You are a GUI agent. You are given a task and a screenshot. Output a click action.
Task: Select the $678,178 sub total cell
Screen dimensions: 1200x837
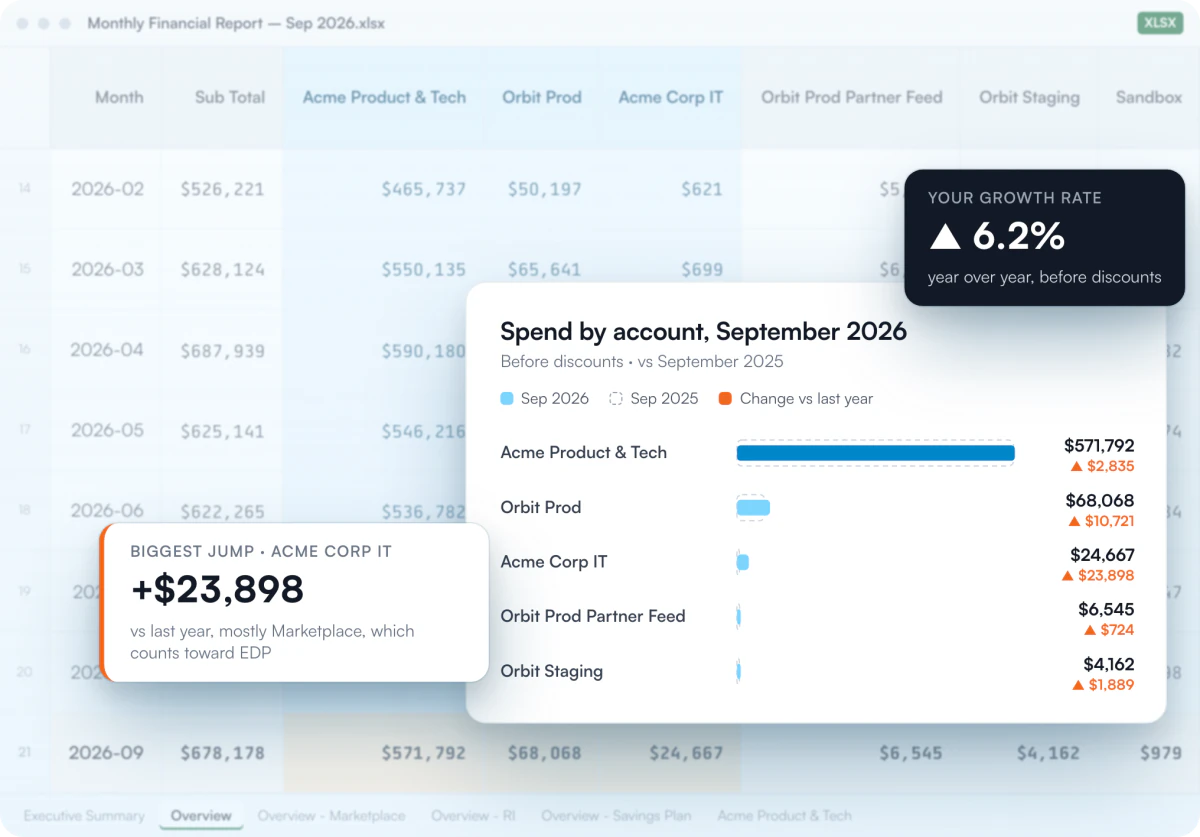pyautogui.click(x=222, y=752)
